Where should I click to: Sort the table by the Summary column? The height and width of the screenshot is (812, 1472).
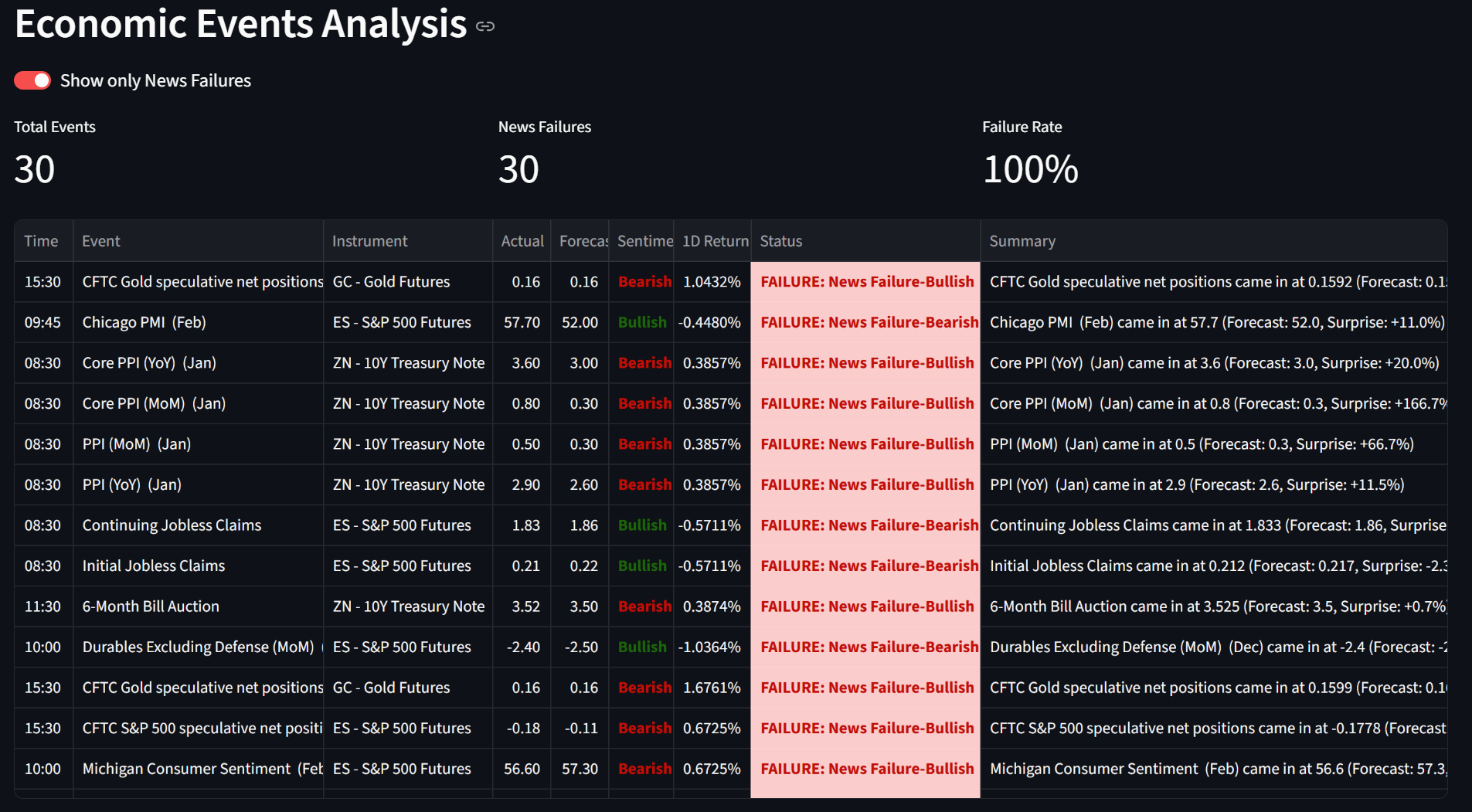coord(1022,240)
